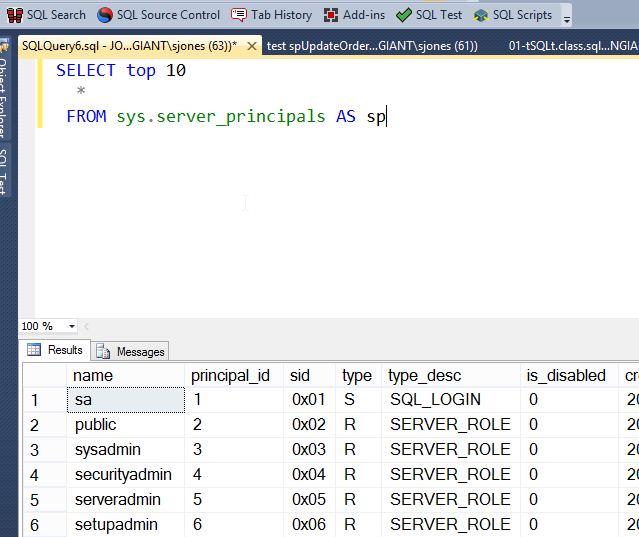Click the Add-ins toolbar icon
Screen dimensions: 639x537
click(355, 15)
